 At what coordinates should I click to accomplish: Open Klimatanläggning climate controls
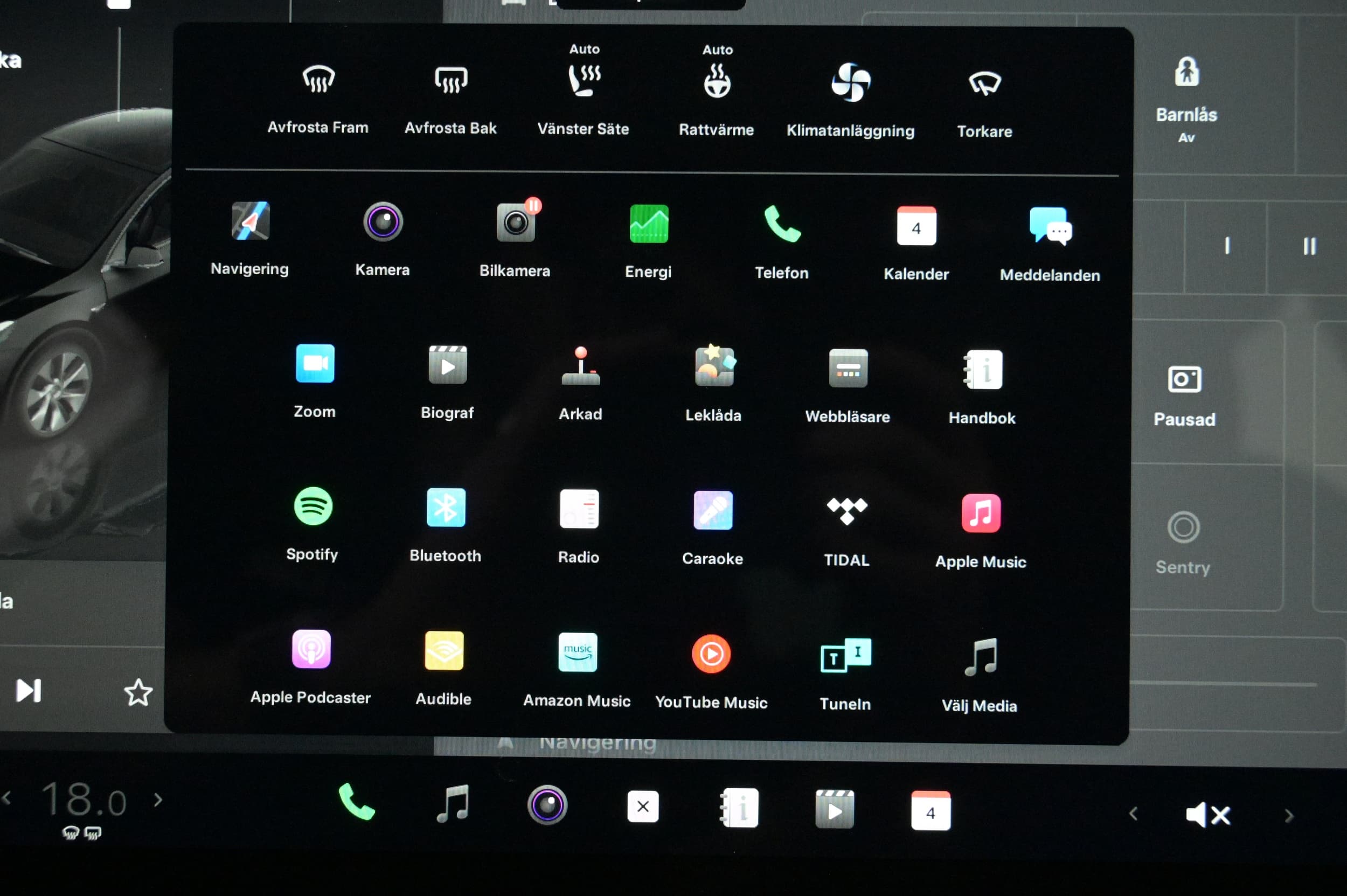tap(850, 101)
